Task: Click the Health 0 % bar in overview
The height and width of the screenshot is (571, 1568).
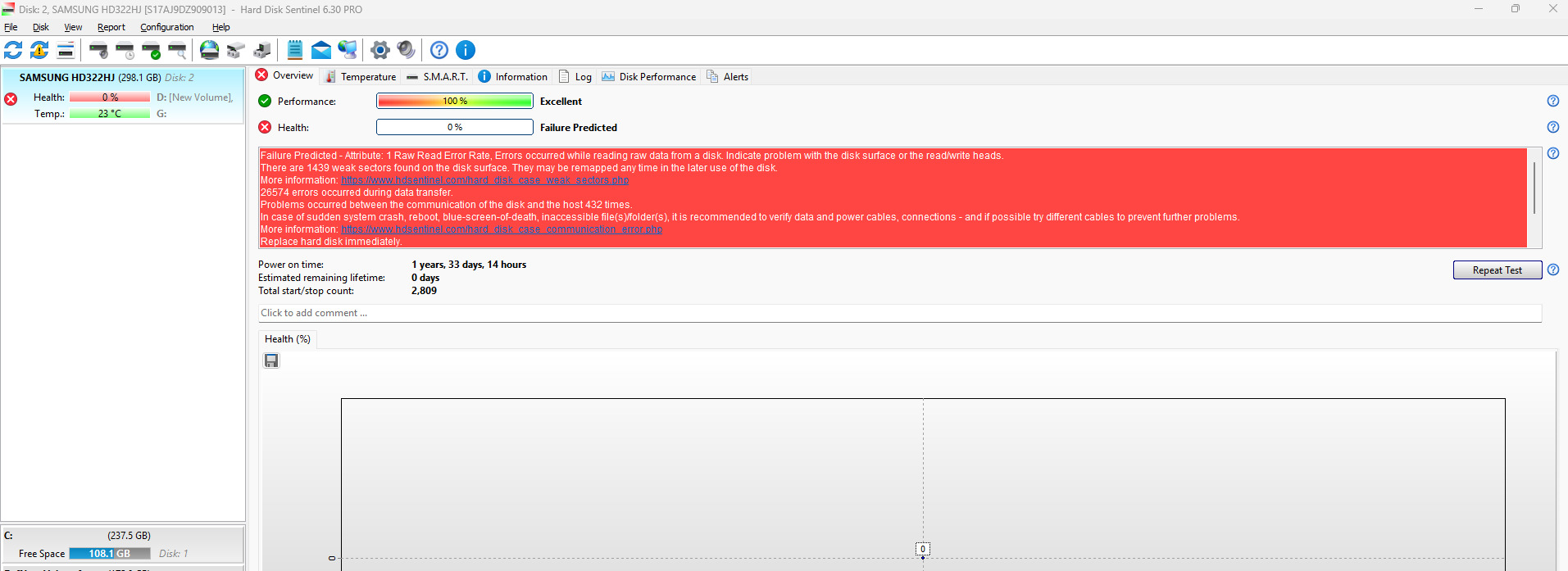Action: point(455,127)
